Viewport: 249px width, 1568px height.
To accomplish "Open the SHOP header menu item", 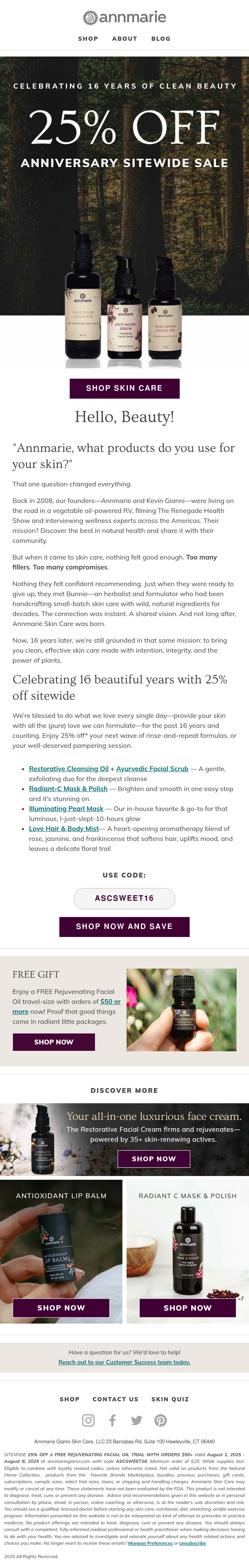I will tap(88, 38).
